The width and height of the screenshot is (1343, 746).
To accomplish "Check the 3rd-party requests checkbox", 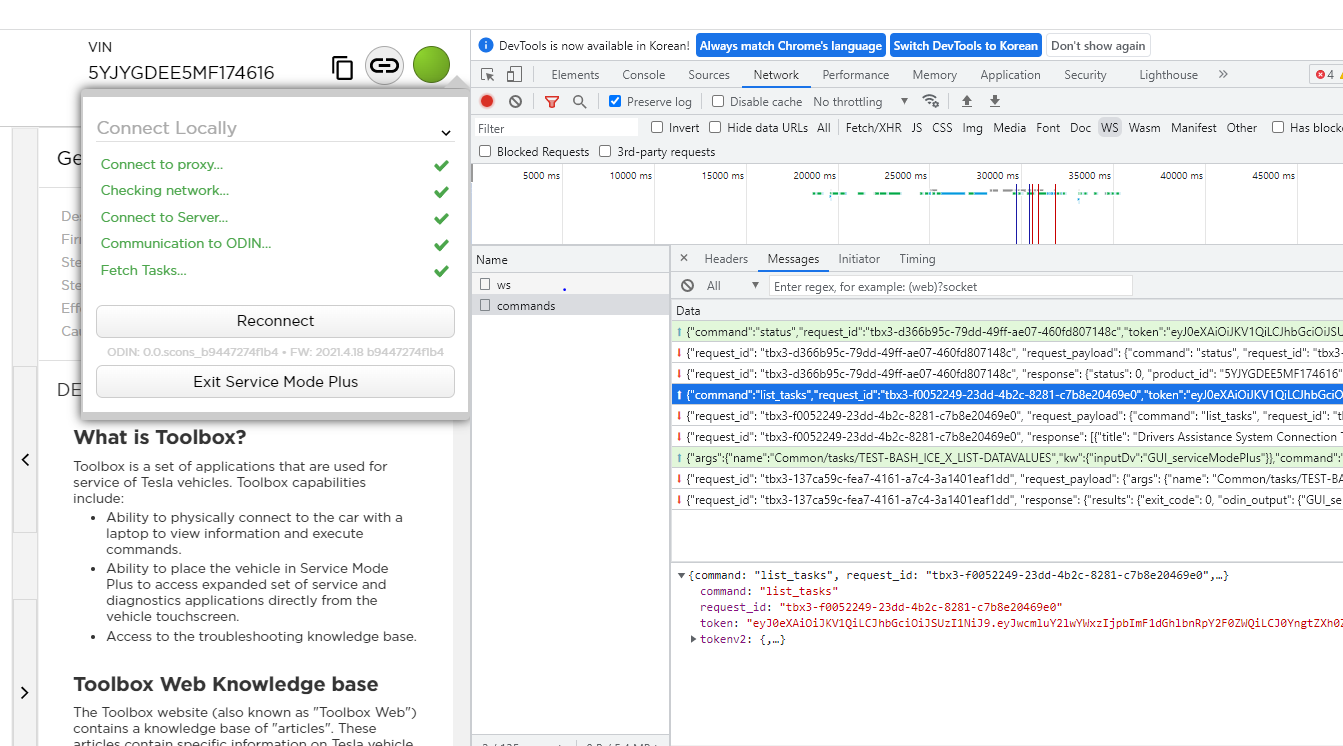I will pos(605,151).
